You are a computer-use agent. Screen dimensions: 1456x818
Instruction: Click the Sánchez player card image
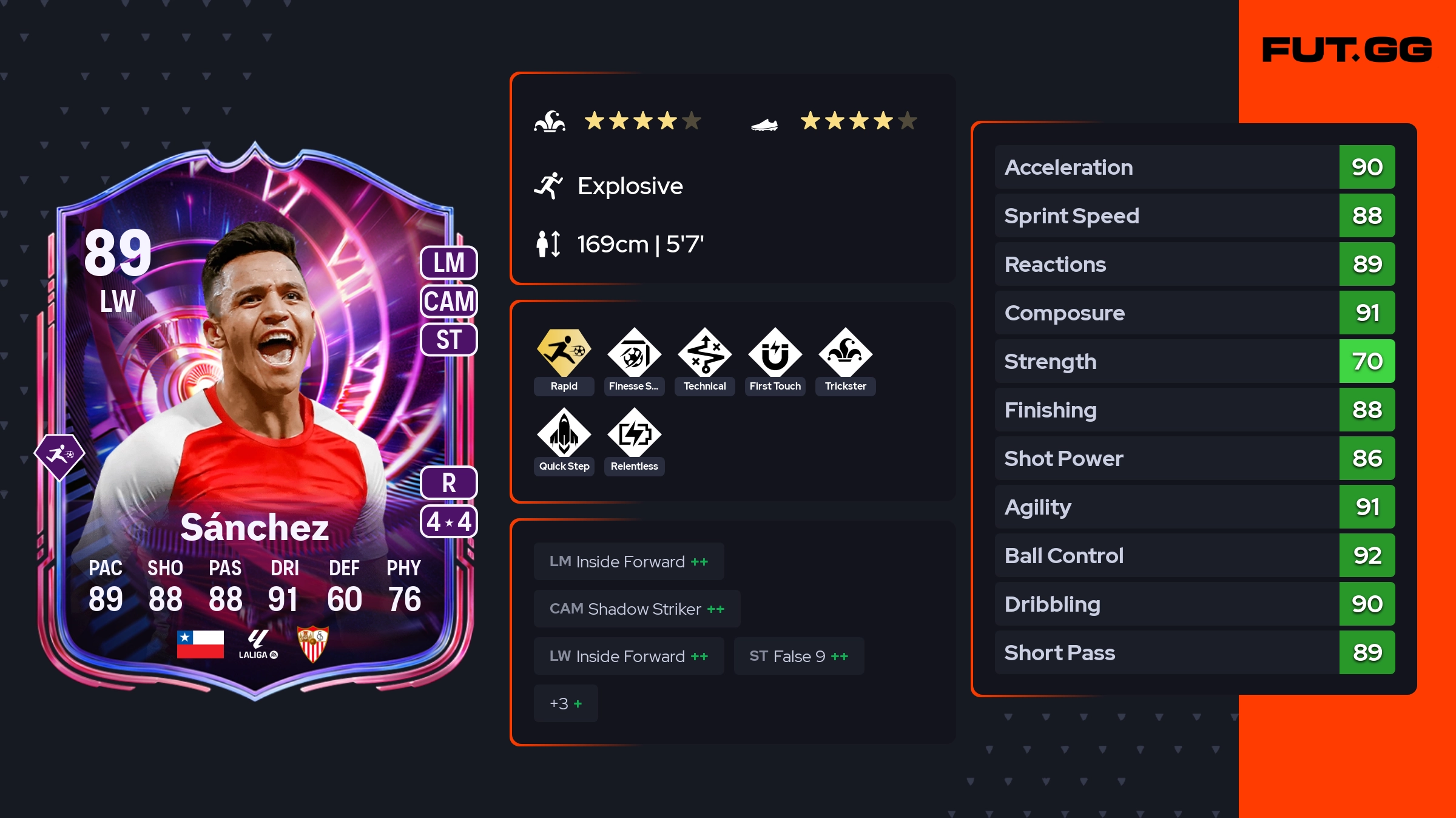click(x=255, y=421)
